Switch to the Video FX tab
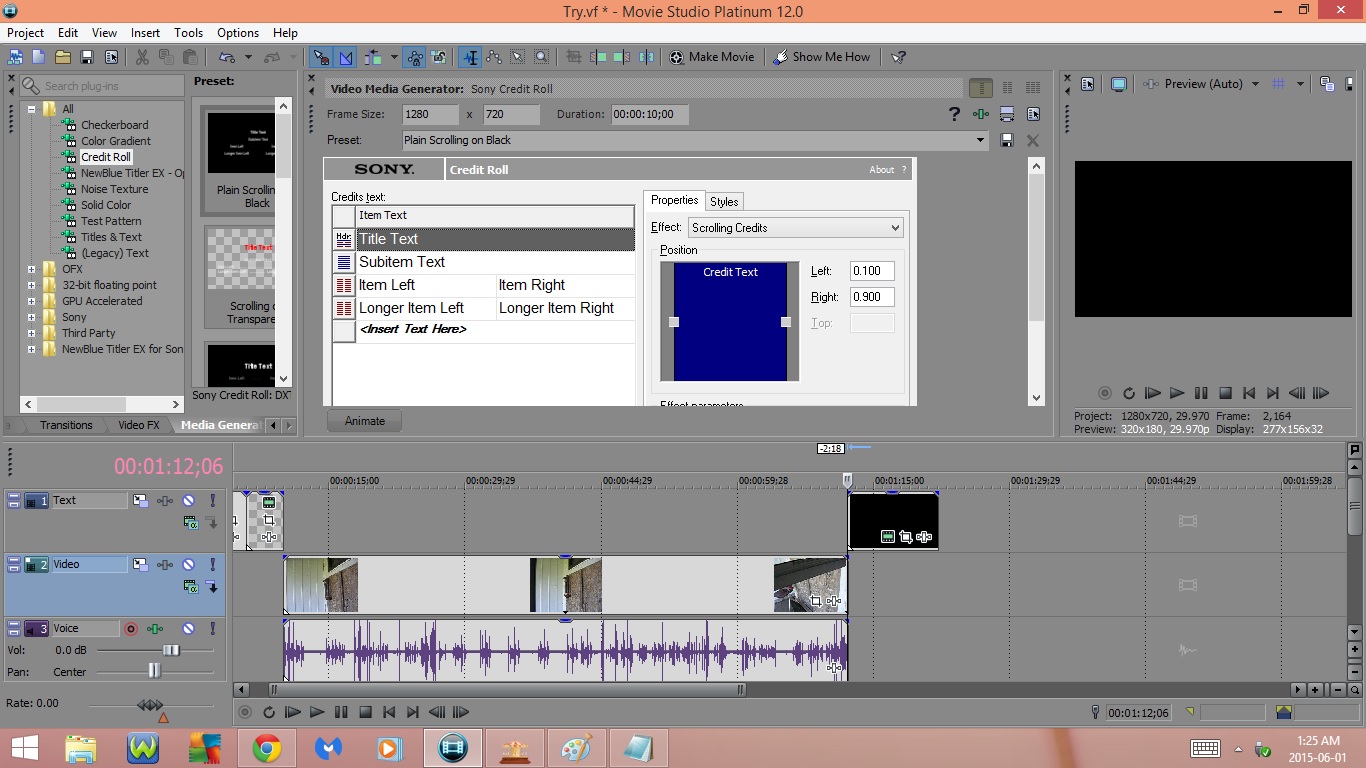This screenshot has width=1366, height=768. click(139, 425)
